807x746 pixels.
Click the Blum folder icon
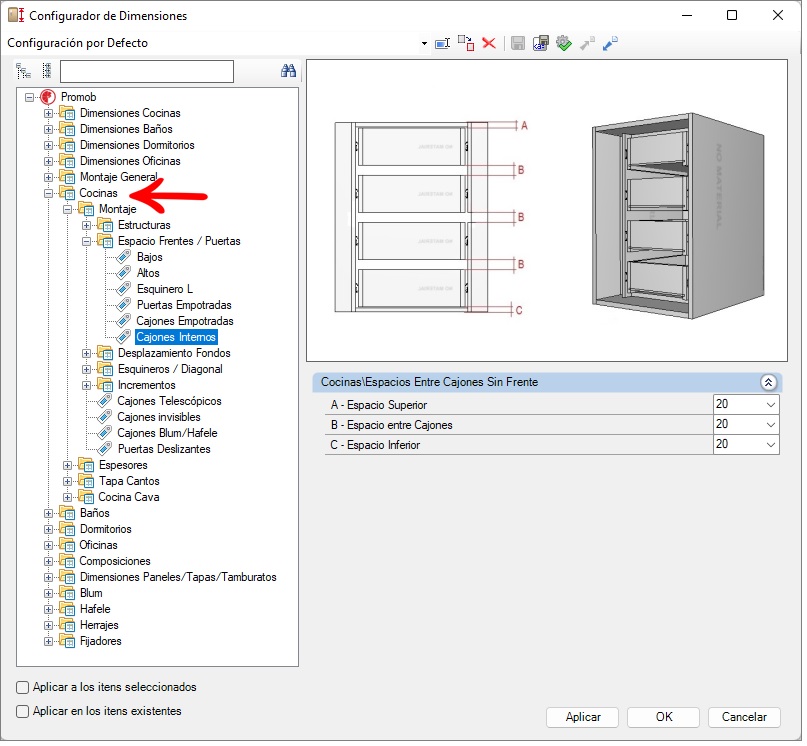(67, 593)
